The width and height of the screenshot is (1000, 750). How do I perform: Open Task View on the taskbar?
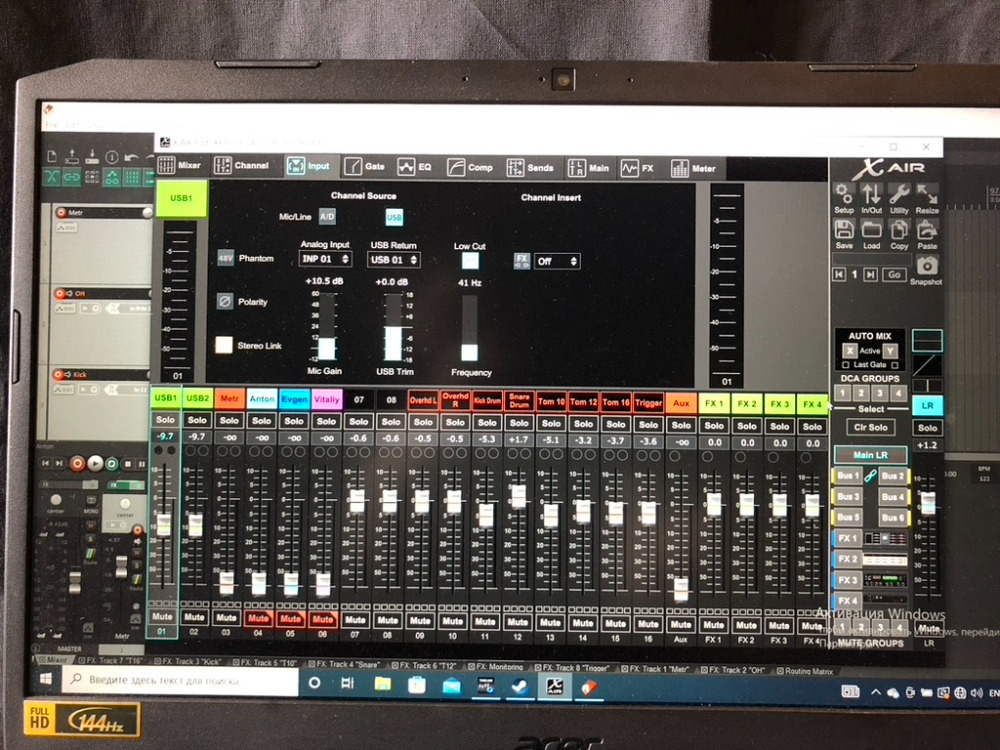click(348, 683)
